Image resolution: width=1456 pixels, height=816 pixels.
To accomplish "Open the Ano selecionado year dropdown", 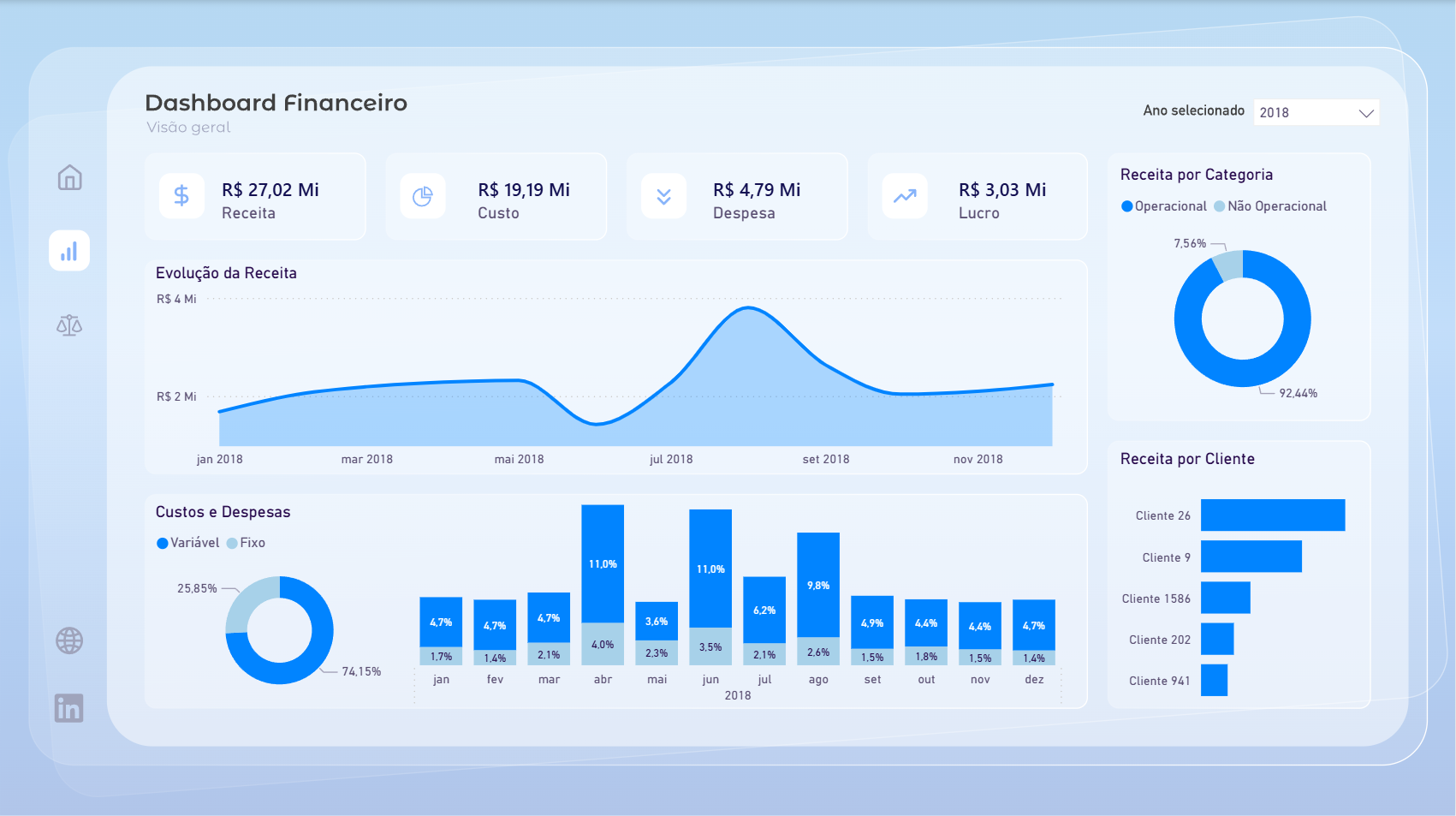I will click(1316, 111).
